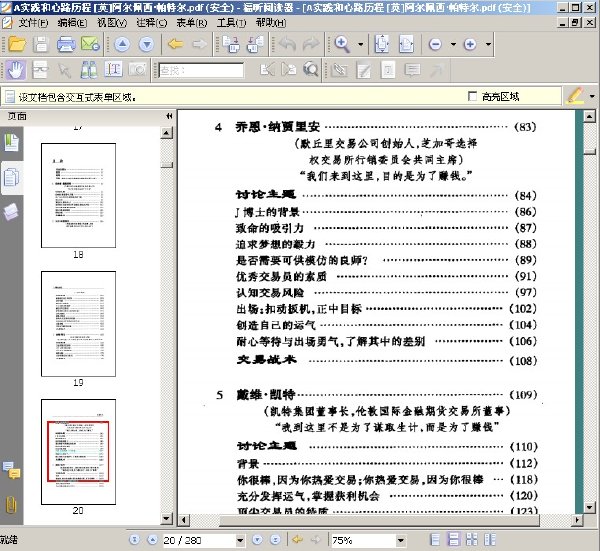Go to last page status bar button
Image resolution: width=600 pixels, height=551 pixels.
click(x=275, y=540)
